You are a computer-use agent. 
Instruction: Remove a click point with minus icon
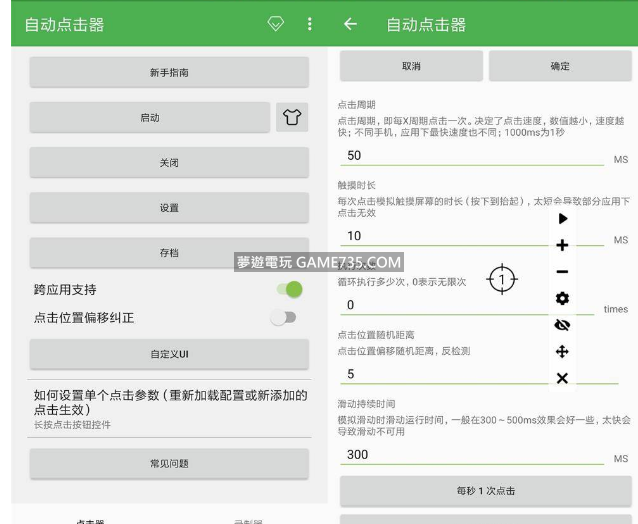562,272
